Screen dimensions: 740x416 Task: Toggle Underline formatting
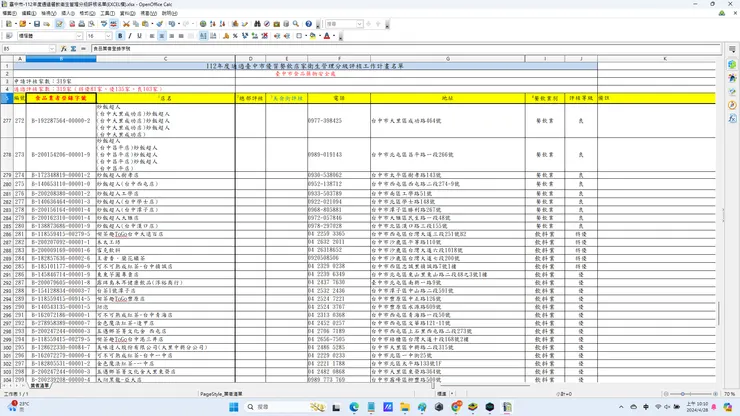tap(139, 36)
